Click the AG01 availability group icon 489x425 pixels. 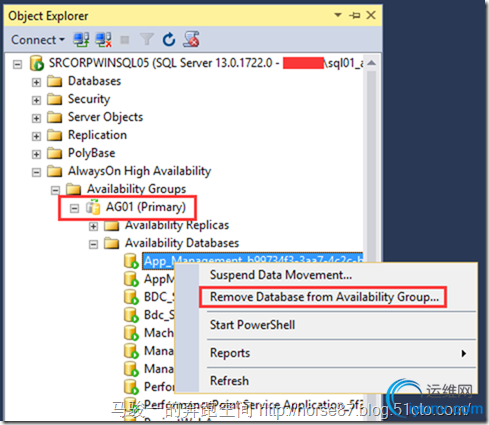coord(93,207)
